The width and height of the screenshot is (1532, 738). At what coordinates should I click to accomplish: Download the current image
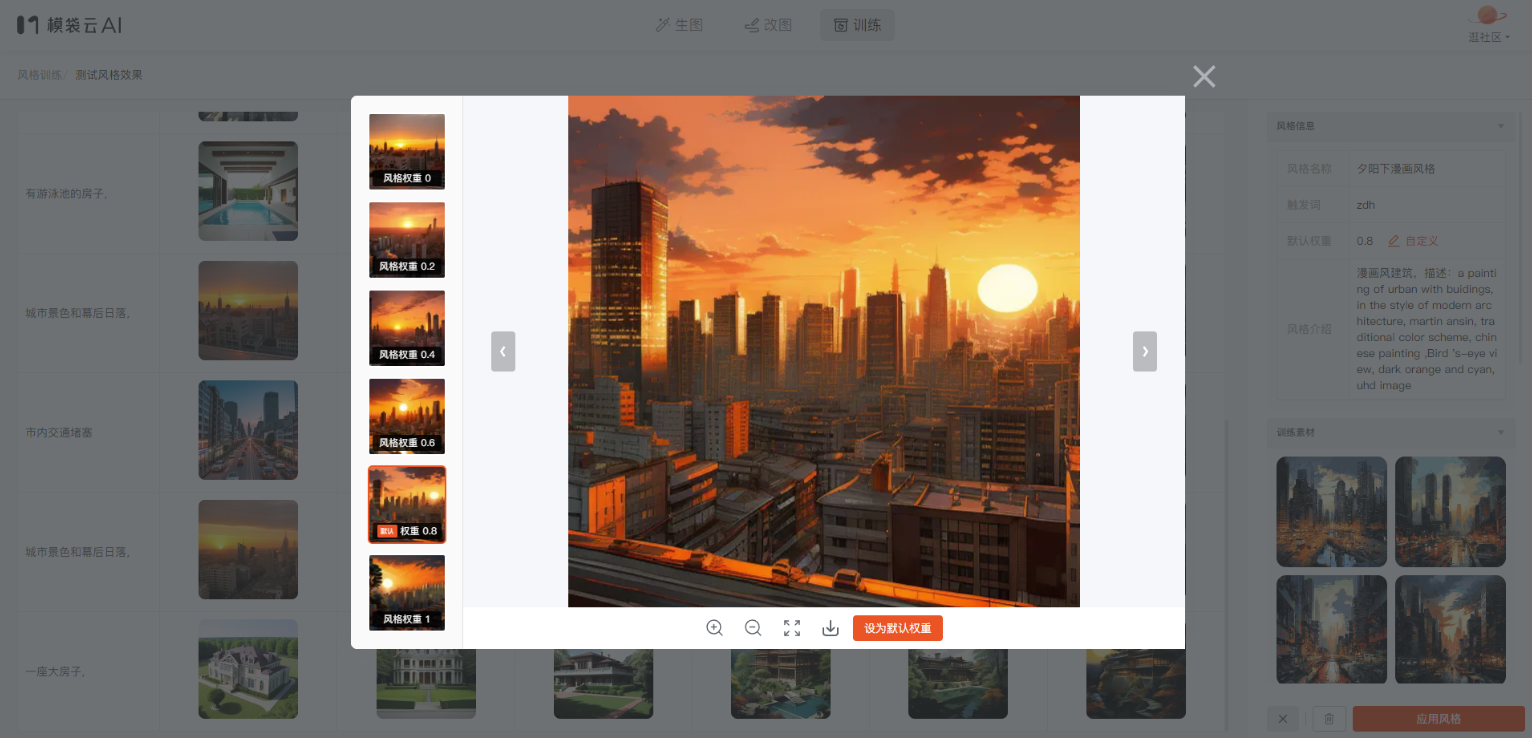tap(830, 628)
